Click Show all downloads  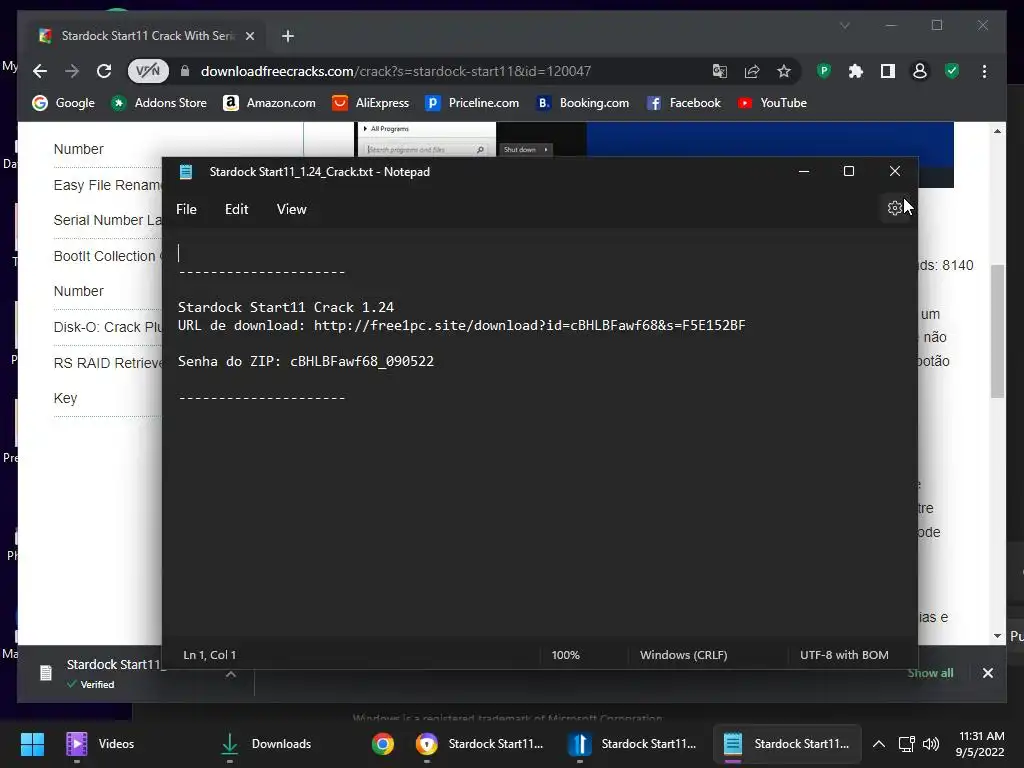click(930, 673)
